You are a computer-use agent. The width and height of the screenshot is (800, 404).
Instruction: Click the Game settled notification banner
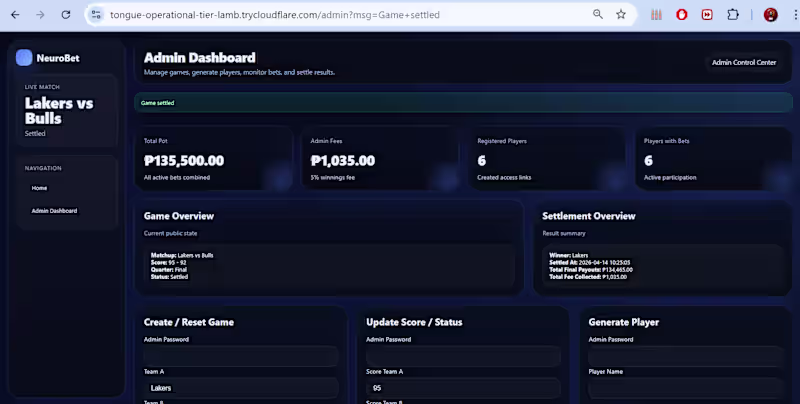(x=463, y=103)
